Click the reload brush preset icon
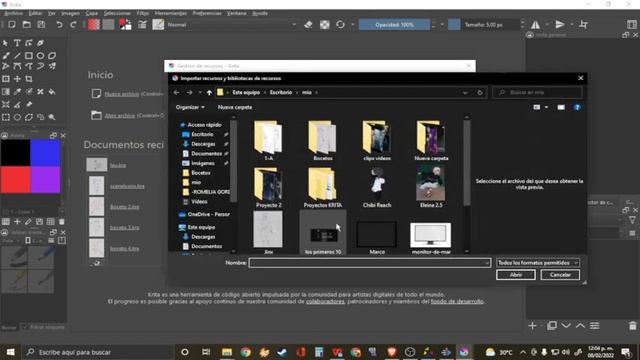Viewport: 640px width, 360px height. (340, 24)
